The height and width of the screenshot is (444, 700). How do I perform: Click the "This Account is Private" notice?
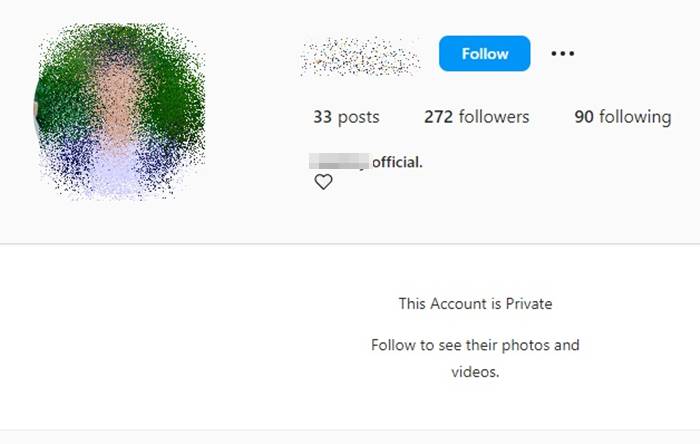pos(475,303)
